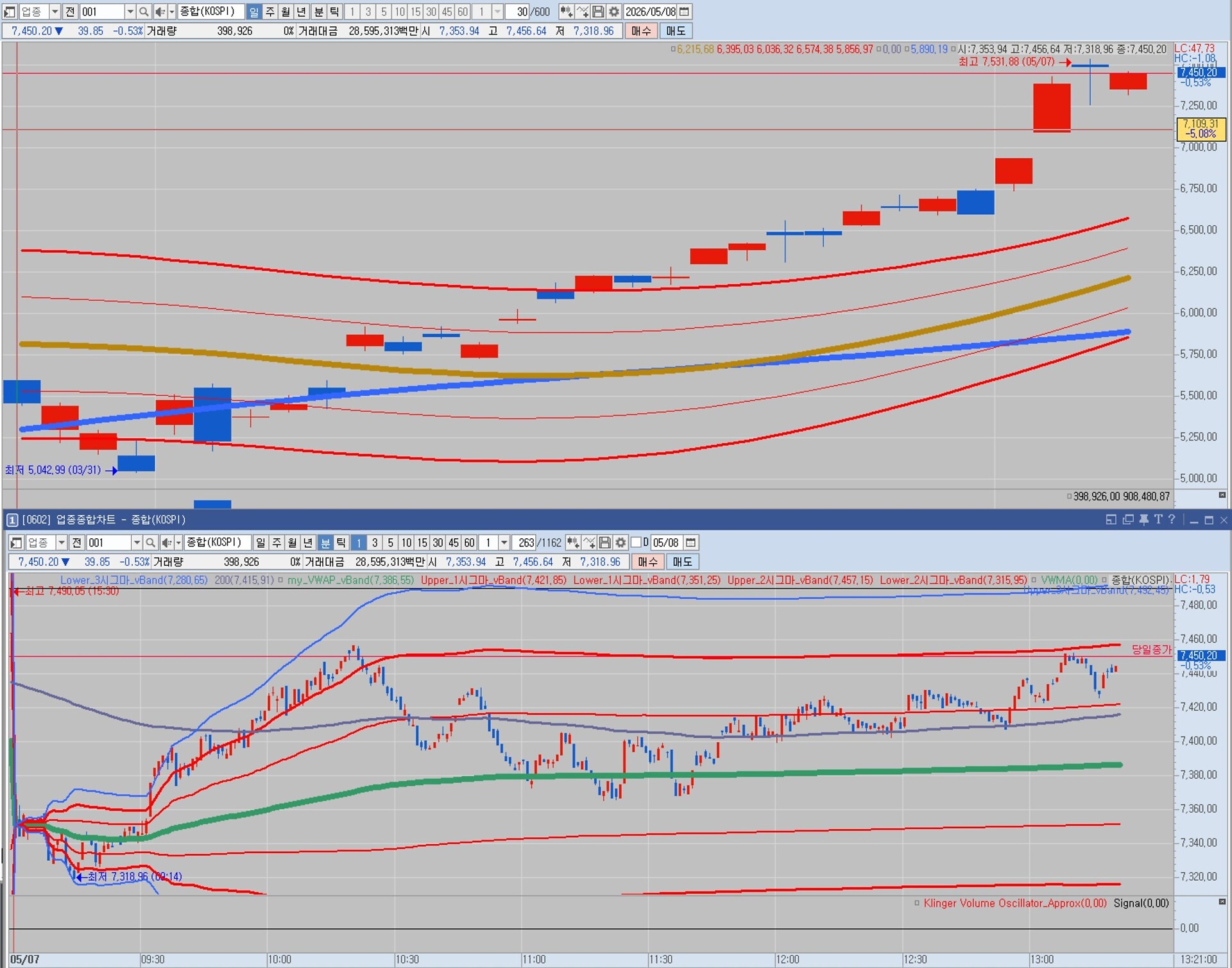Click the T font icon in the lower title bar

click(1158, 520)
